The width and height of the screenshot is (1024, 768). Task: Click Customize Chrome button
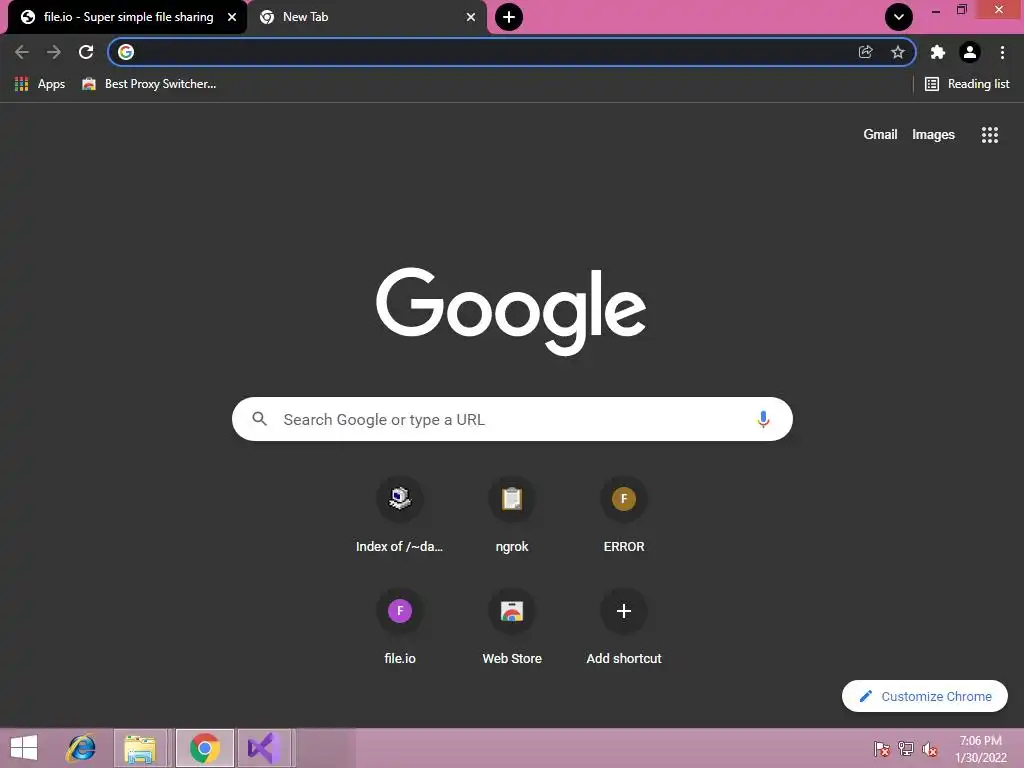point(925,696)
